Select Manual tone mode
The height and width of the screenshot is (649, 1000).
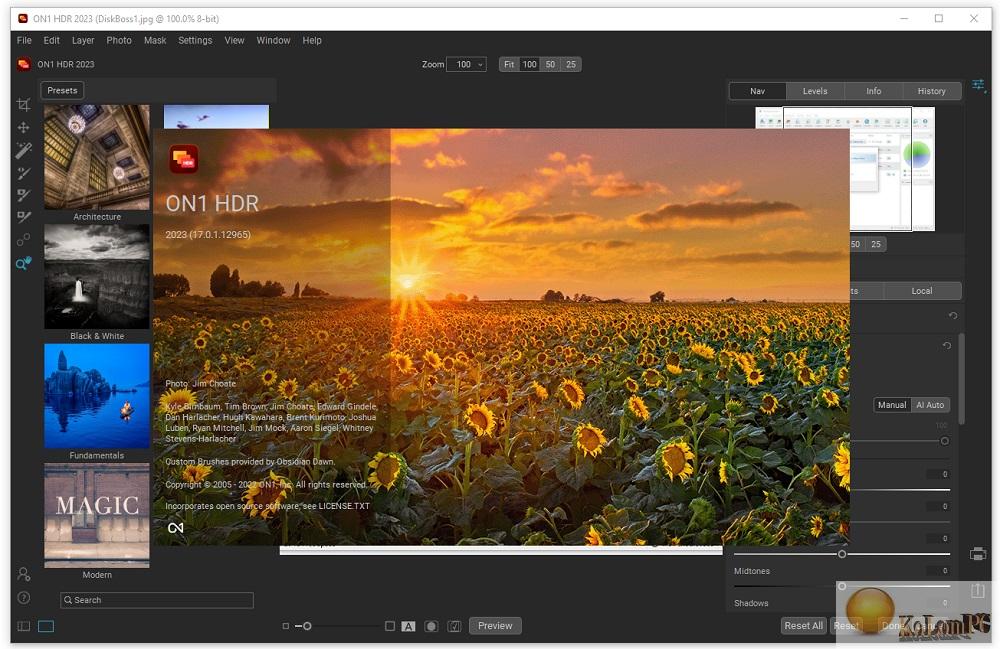tap(892, 405)
